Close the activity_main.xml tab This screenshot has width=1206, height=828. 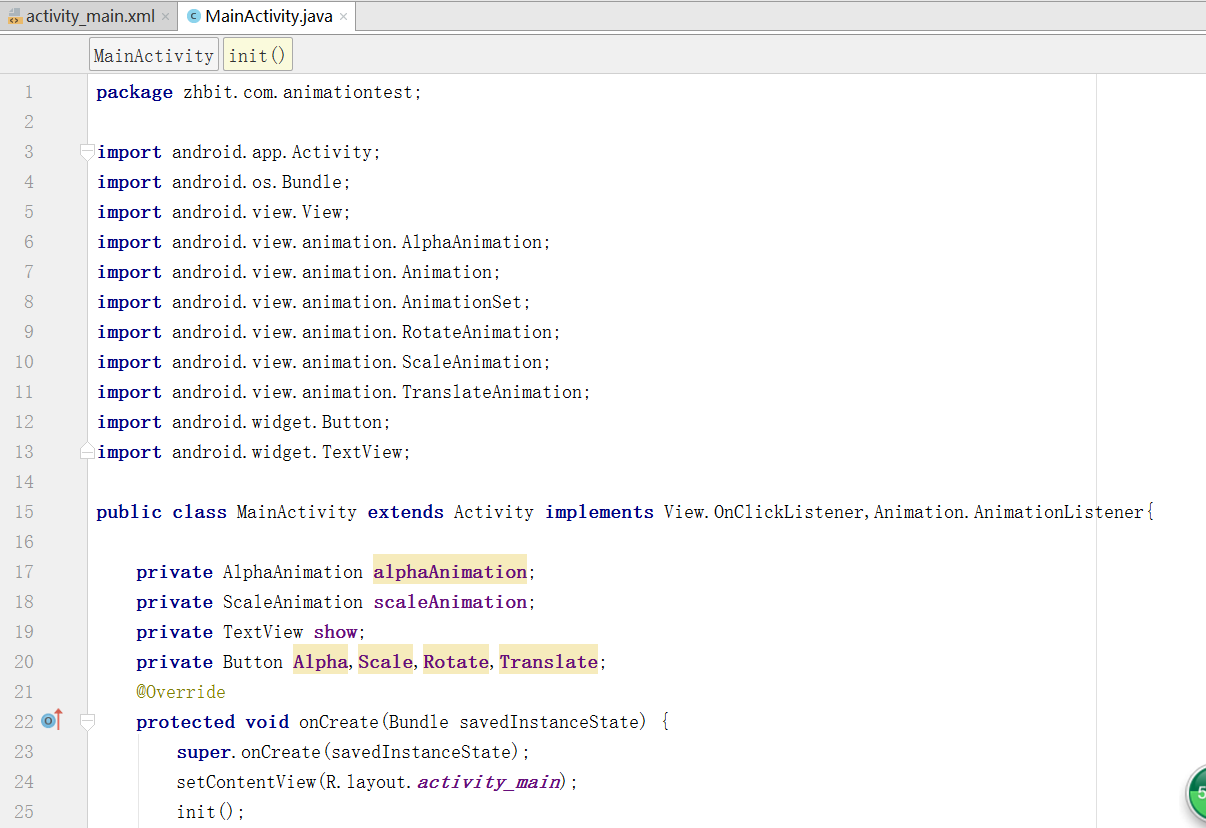165,17
